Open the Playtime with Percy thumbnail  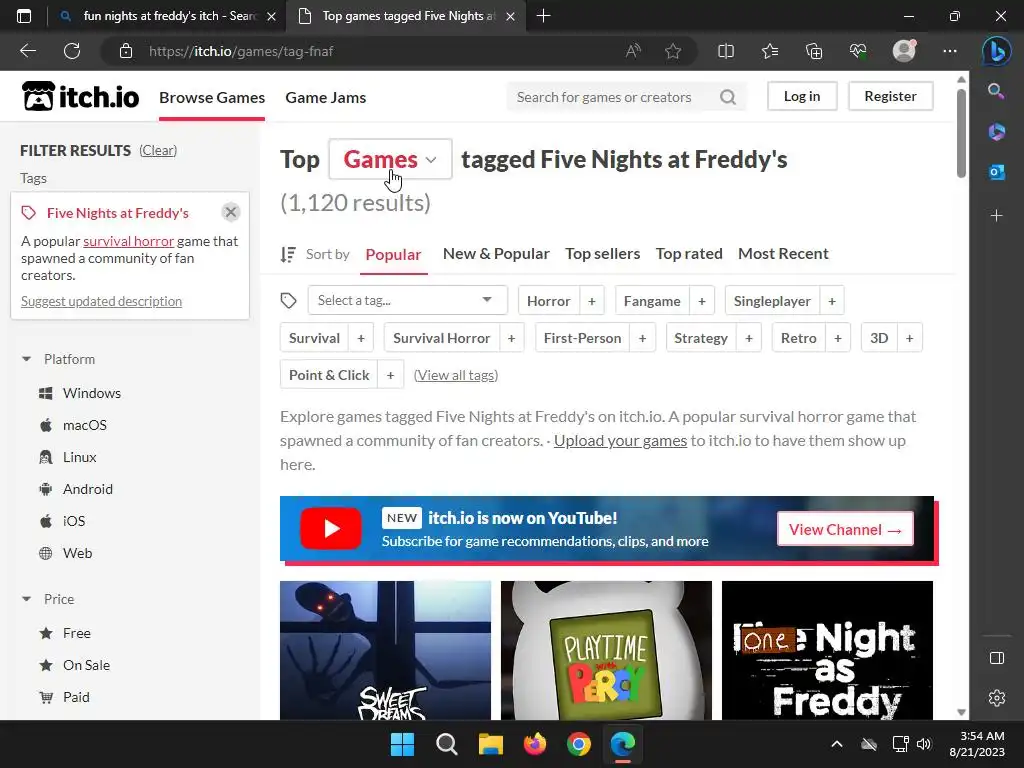tap(606, 650)
